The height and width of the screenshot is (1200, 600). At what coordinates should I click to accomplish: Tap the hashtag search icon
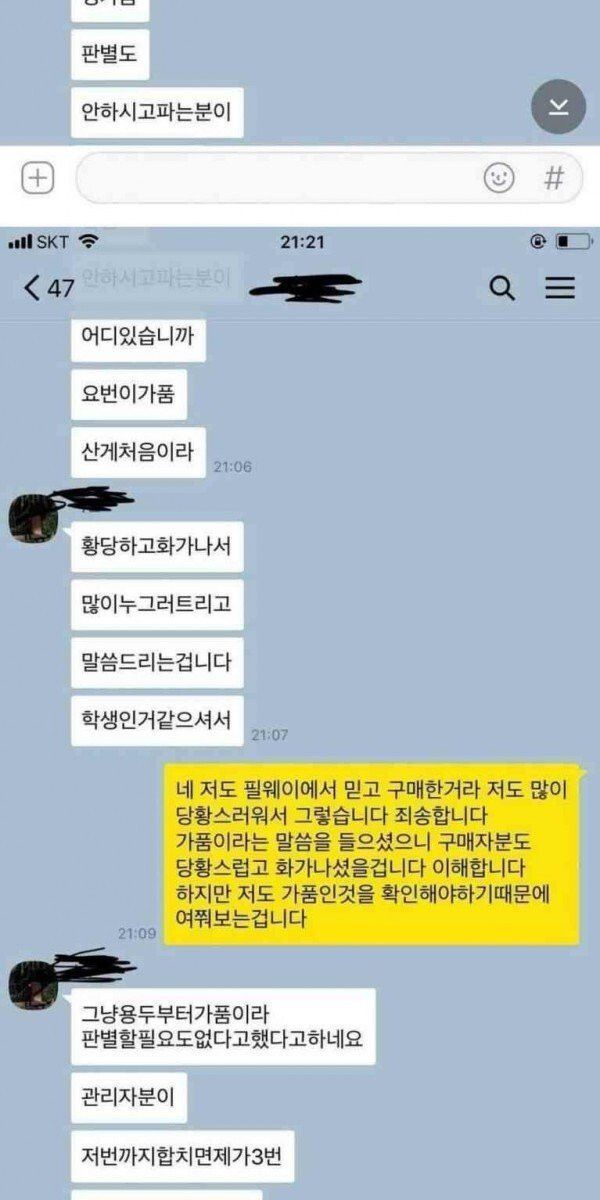(x=553, y=179)
